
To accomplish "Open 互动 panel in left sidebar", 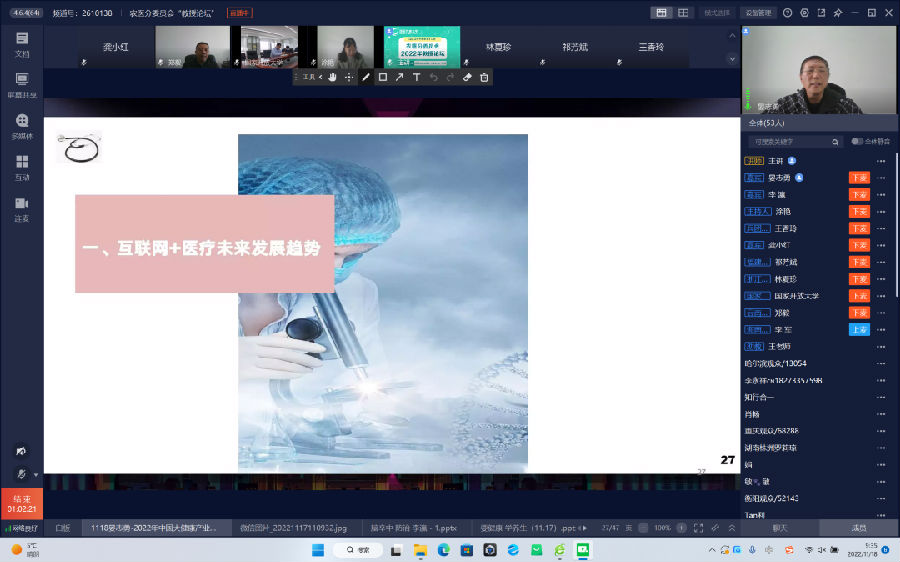I will click(22, 166).
